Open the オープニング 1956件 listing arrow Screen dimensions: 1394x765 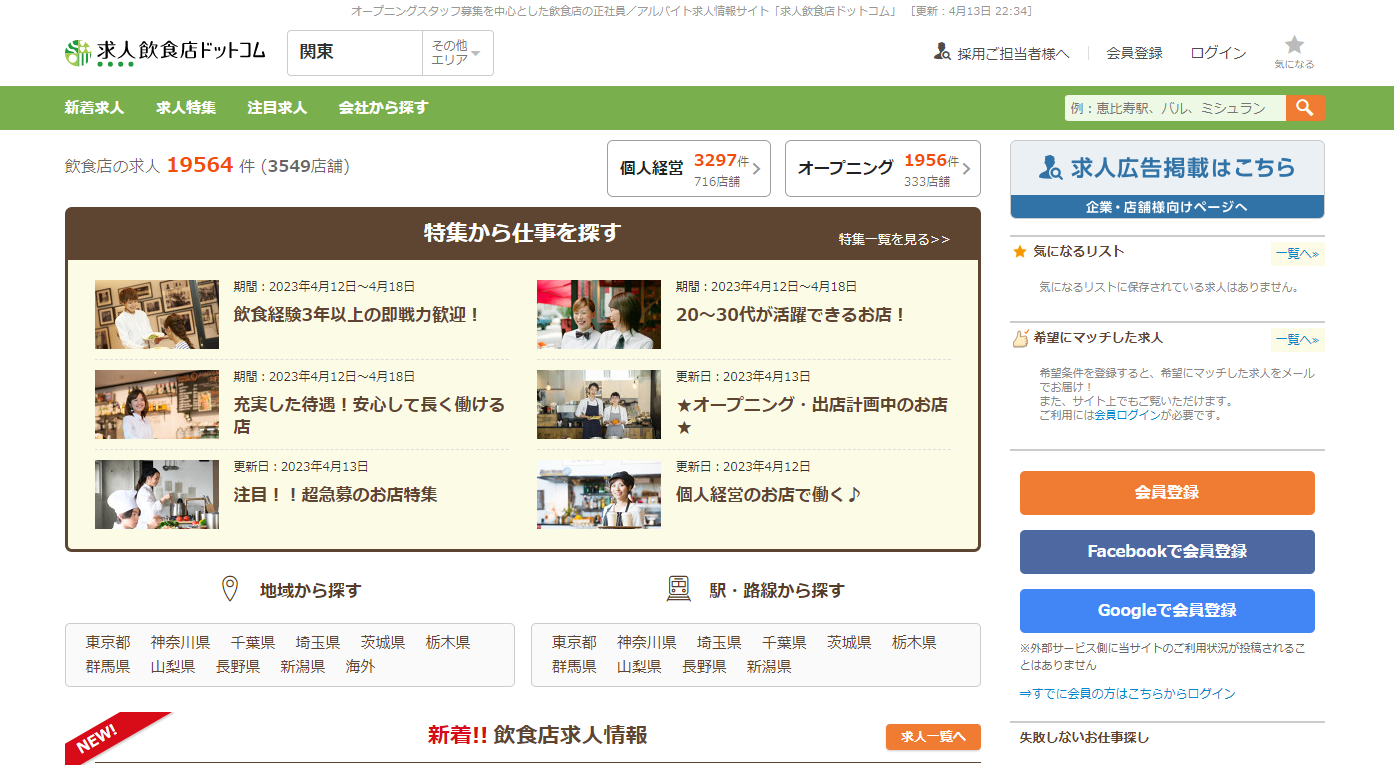click(965, 168)
